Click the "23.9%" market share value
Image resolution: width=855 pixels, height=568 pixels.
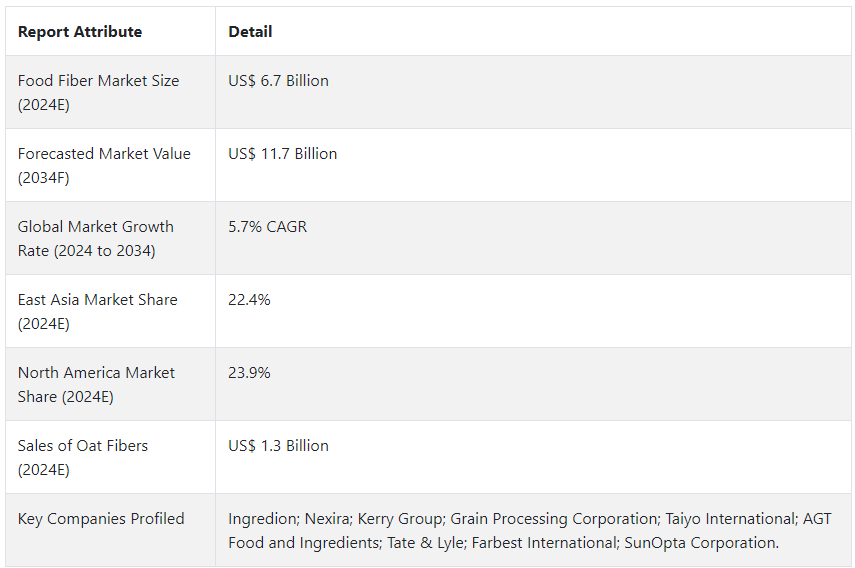pyautogui.click(x=249, y=373)
